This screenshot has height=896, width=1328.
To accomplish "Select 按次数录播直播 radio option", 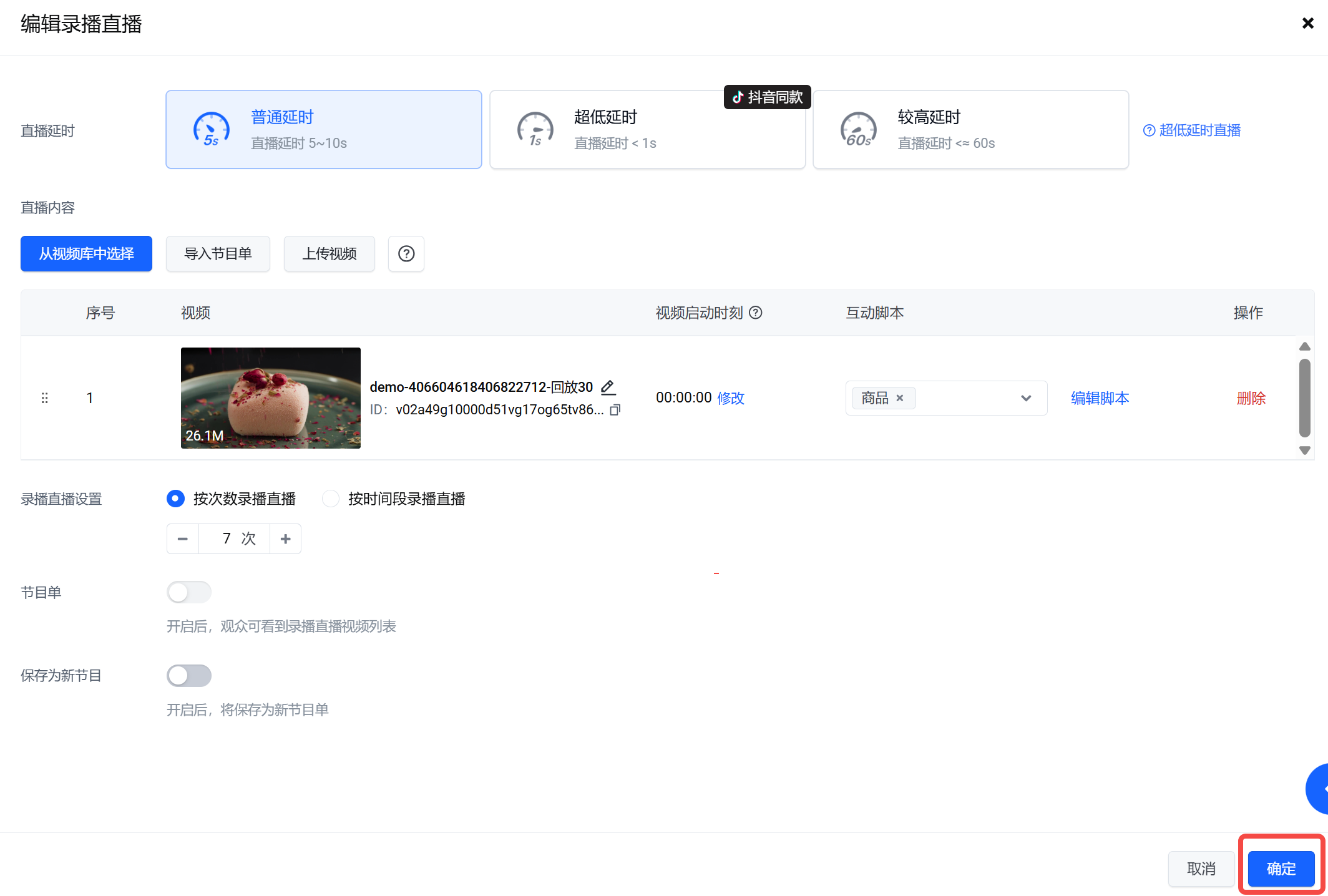I will (176, 499).
